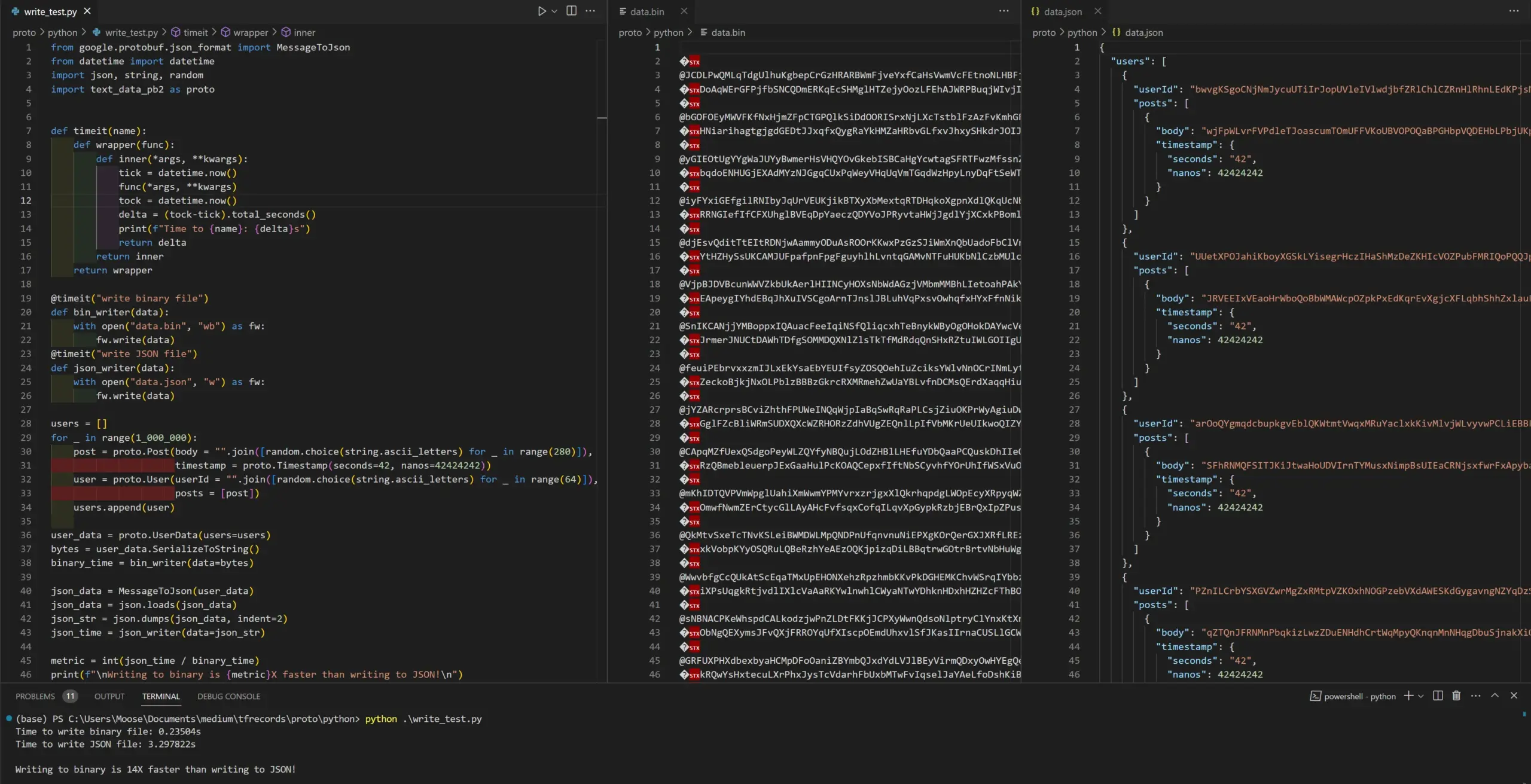This screenshot has width=1531, height=784.
Task: Click the split editor icon
Action: [x=570, y=11]
